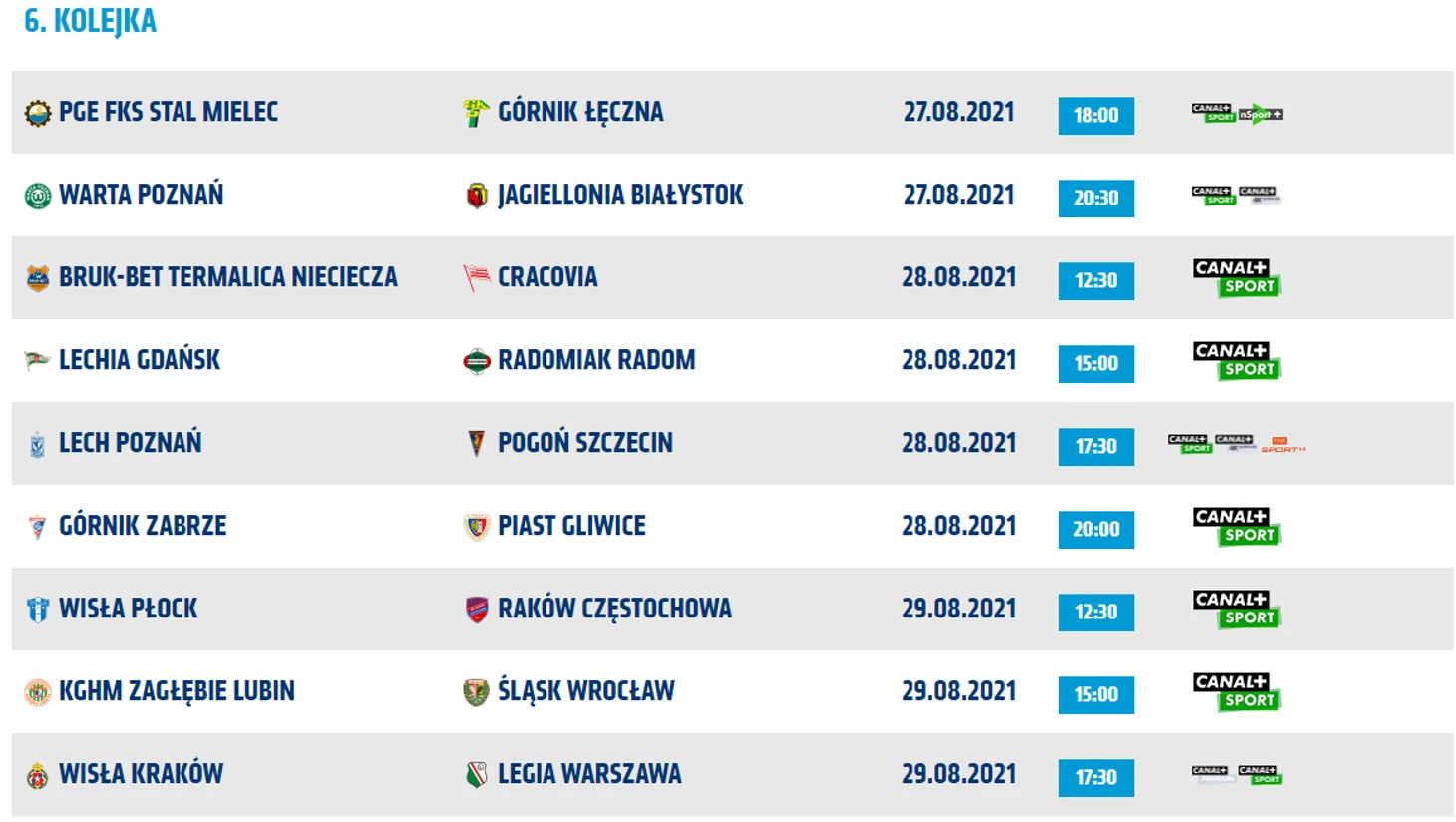The height and width of the screenshot is (822, 1456).
Task: Open the KGHM Zagłębie Lubin team link
Action: (177, 691)
